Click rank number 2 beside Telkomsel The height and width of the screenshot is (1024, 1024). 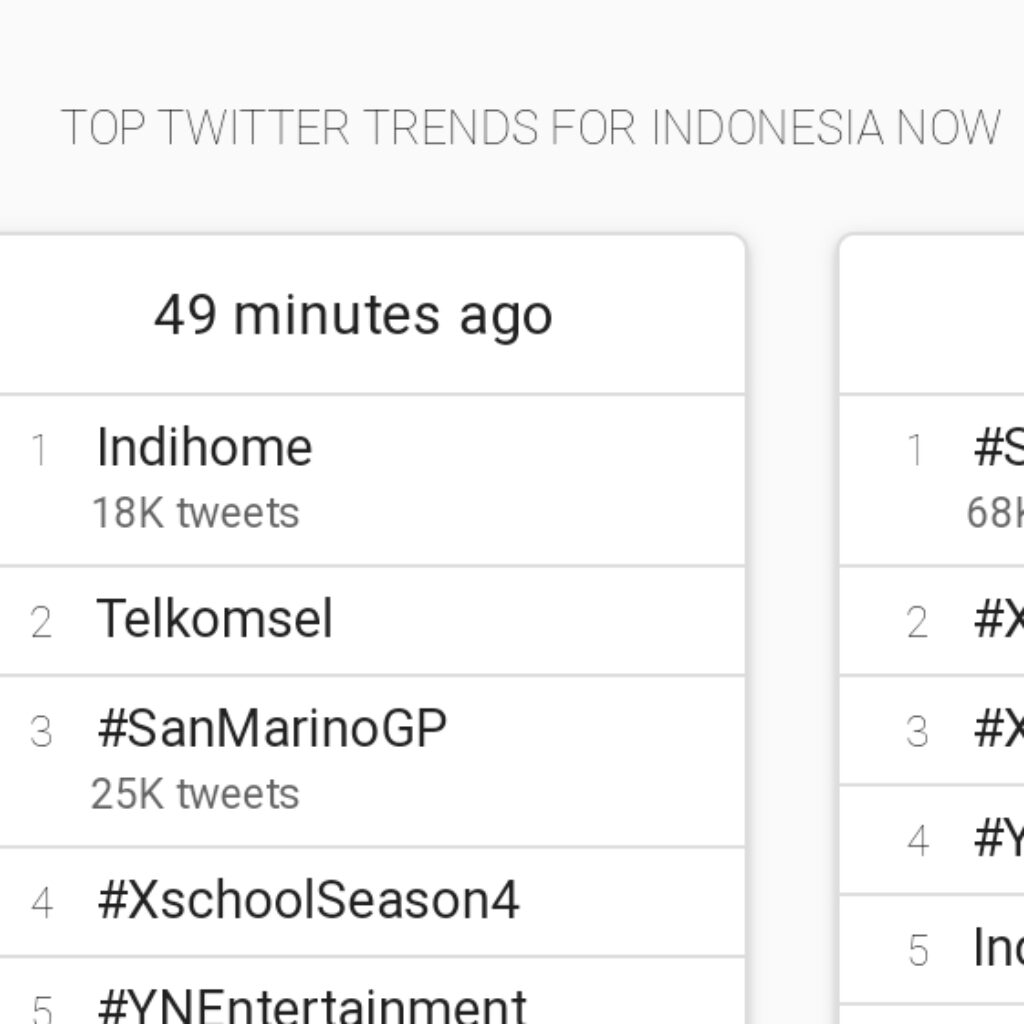40,622
